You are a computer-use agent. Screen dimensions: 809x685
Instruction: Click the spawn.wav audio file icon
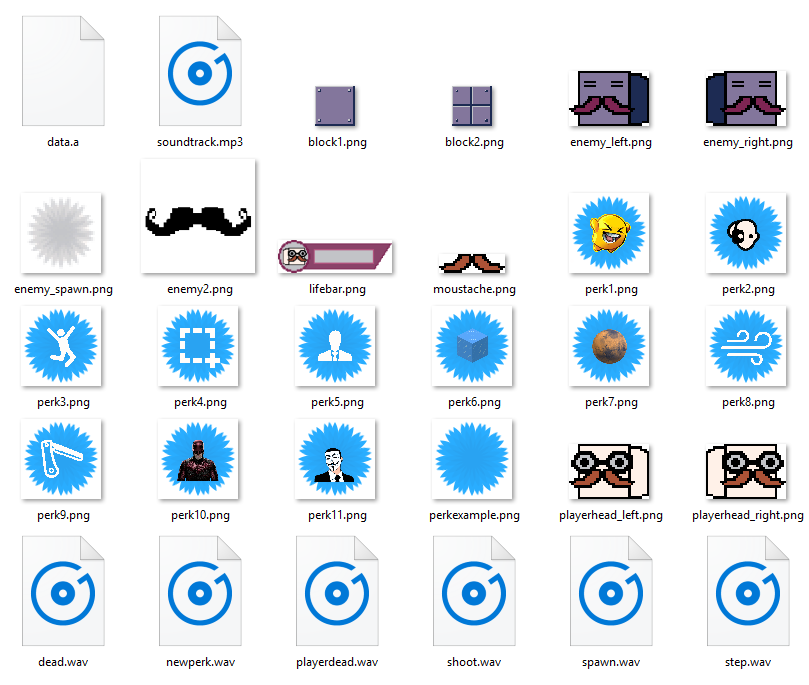coord(611,591)
